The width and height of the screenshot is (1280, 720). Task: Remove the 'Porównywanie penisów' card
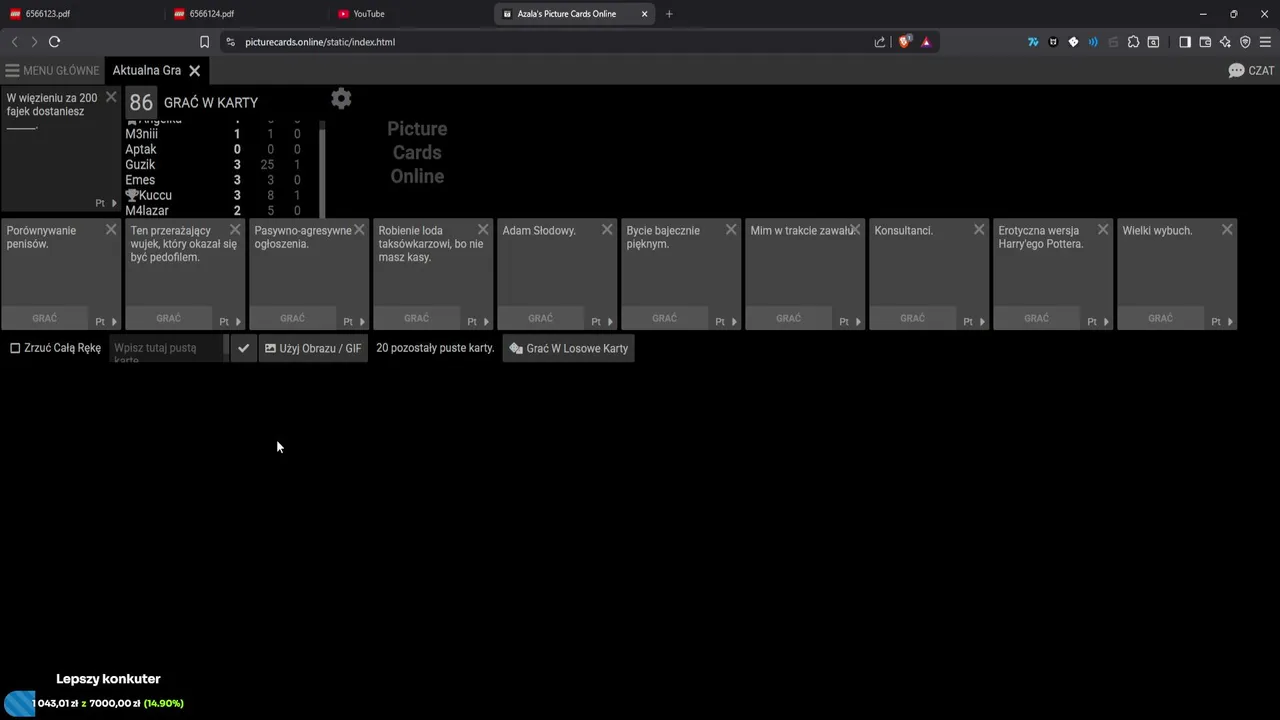tap(111, 230)
